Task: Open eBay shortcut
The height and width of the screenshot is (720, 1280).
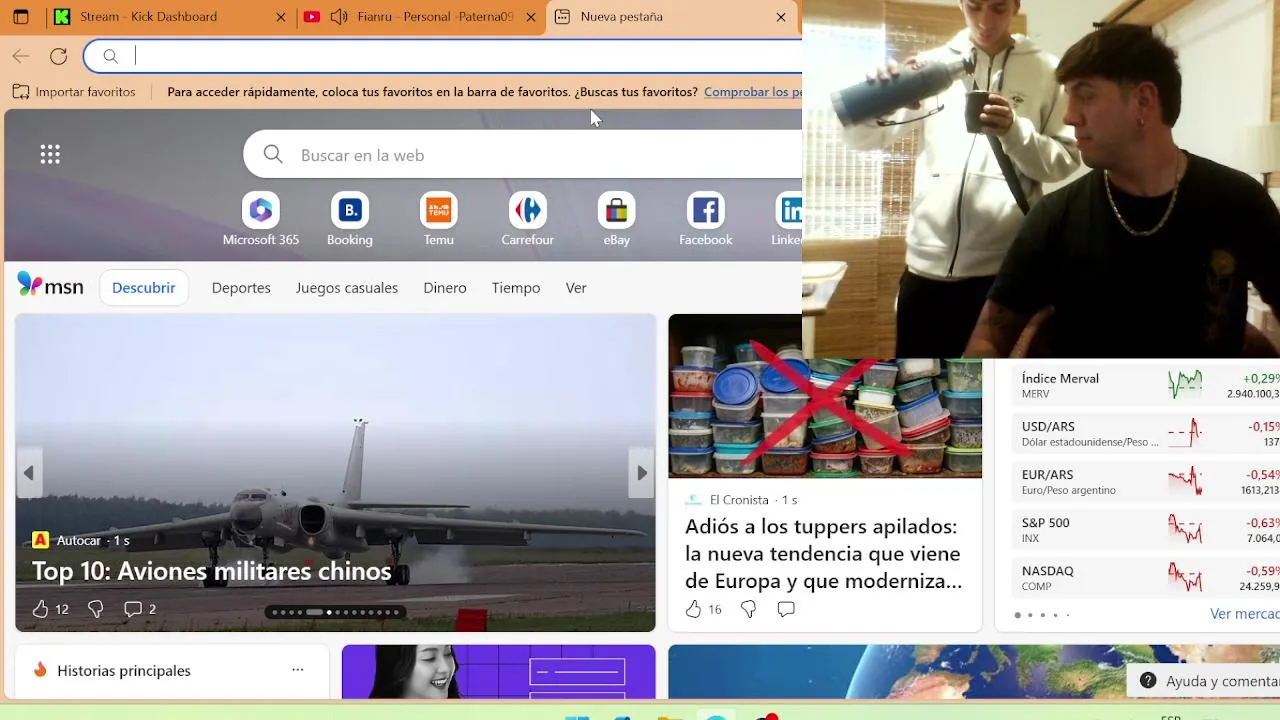Action: (x=617, y=219)
